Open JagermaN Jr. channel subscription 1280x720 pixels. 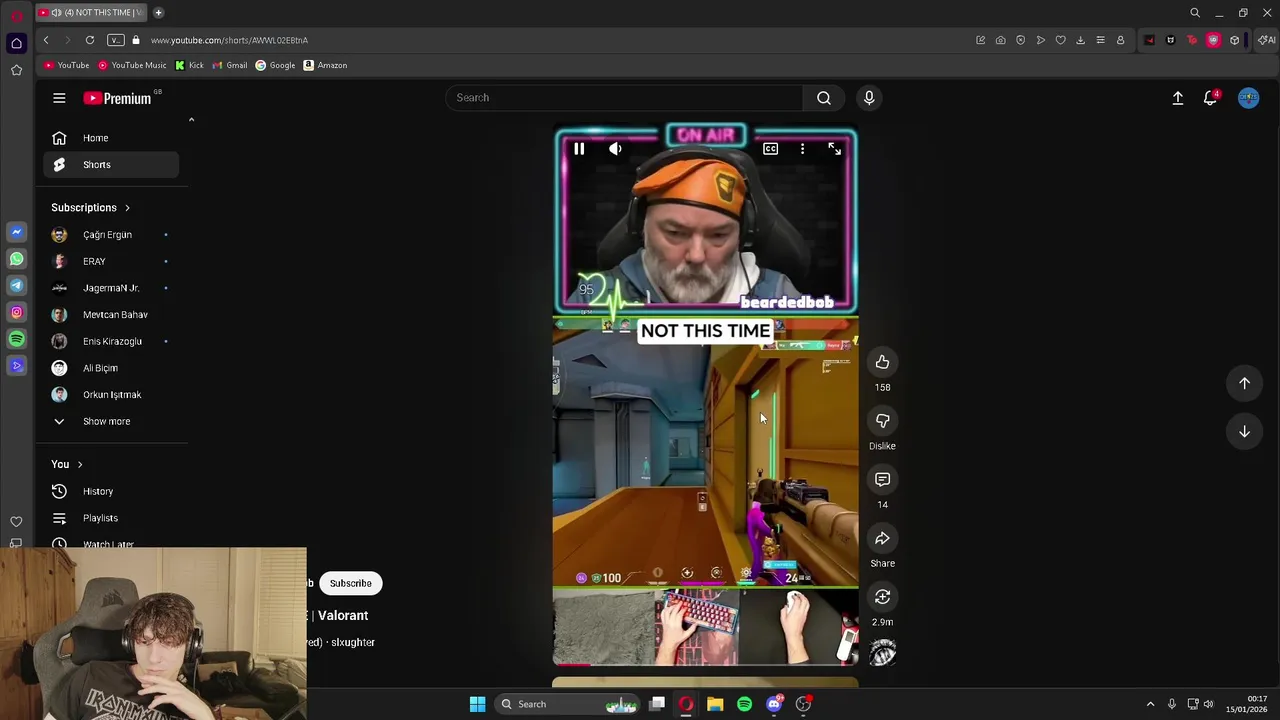[111, 288]
